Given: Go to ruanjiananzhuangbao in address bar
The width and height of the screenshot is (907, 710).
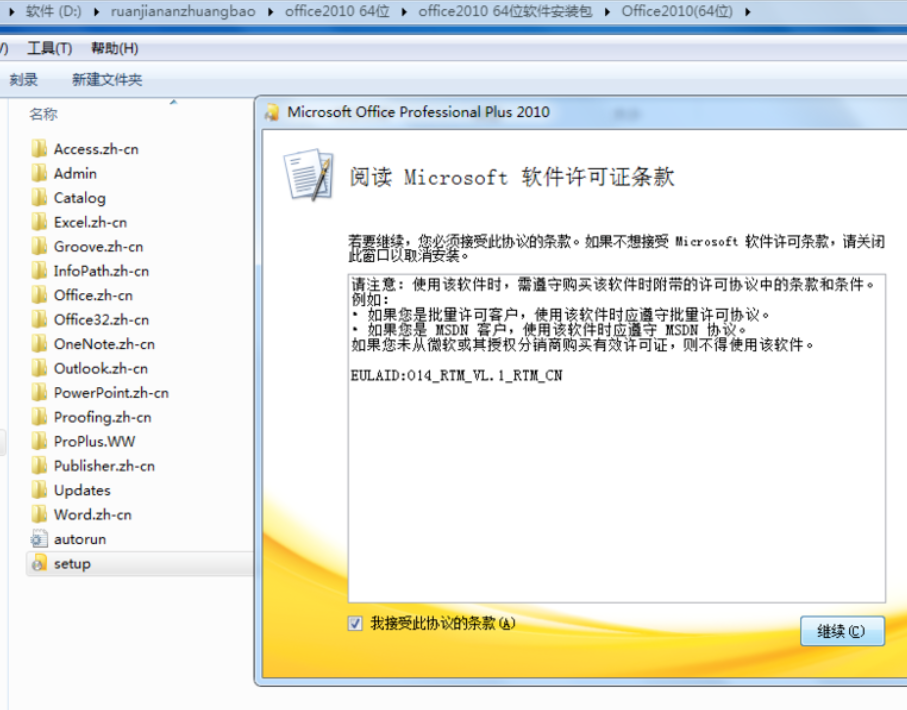Looking at the screenshot, I should coord(183,12).
